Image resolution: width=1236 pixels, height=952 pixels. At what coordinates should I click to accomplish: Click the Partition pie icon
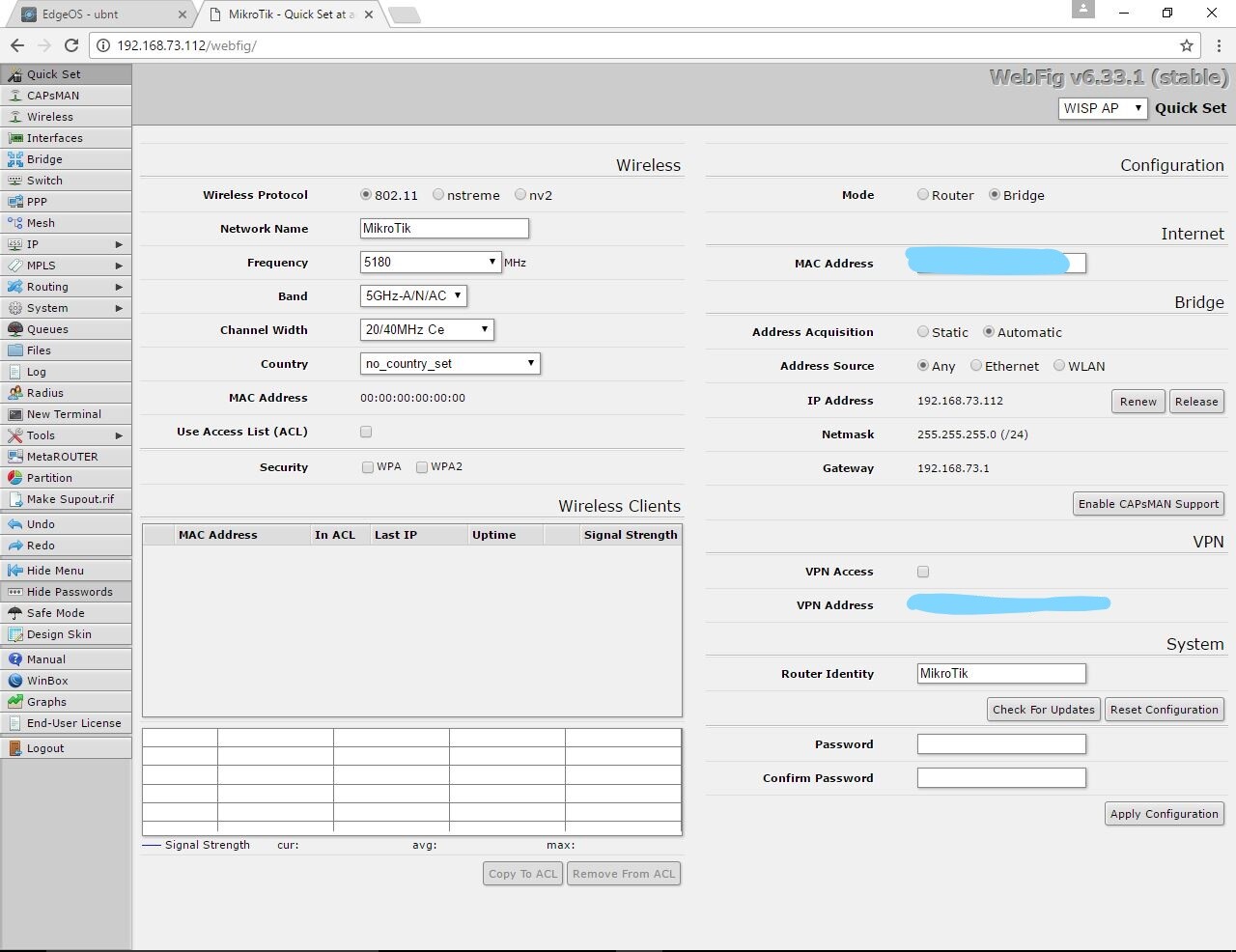[14, 478]
